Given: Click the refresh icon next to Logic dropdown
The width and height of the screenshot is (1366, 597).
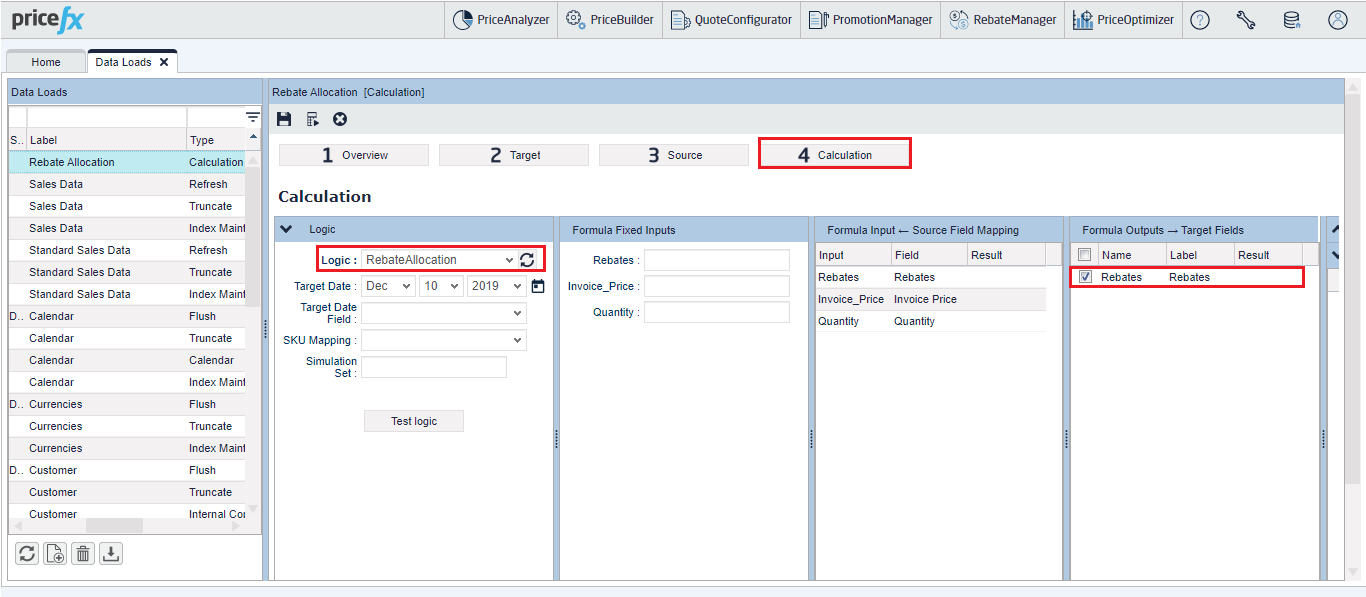Looking at the screenshot, I should tap(527, 260).
